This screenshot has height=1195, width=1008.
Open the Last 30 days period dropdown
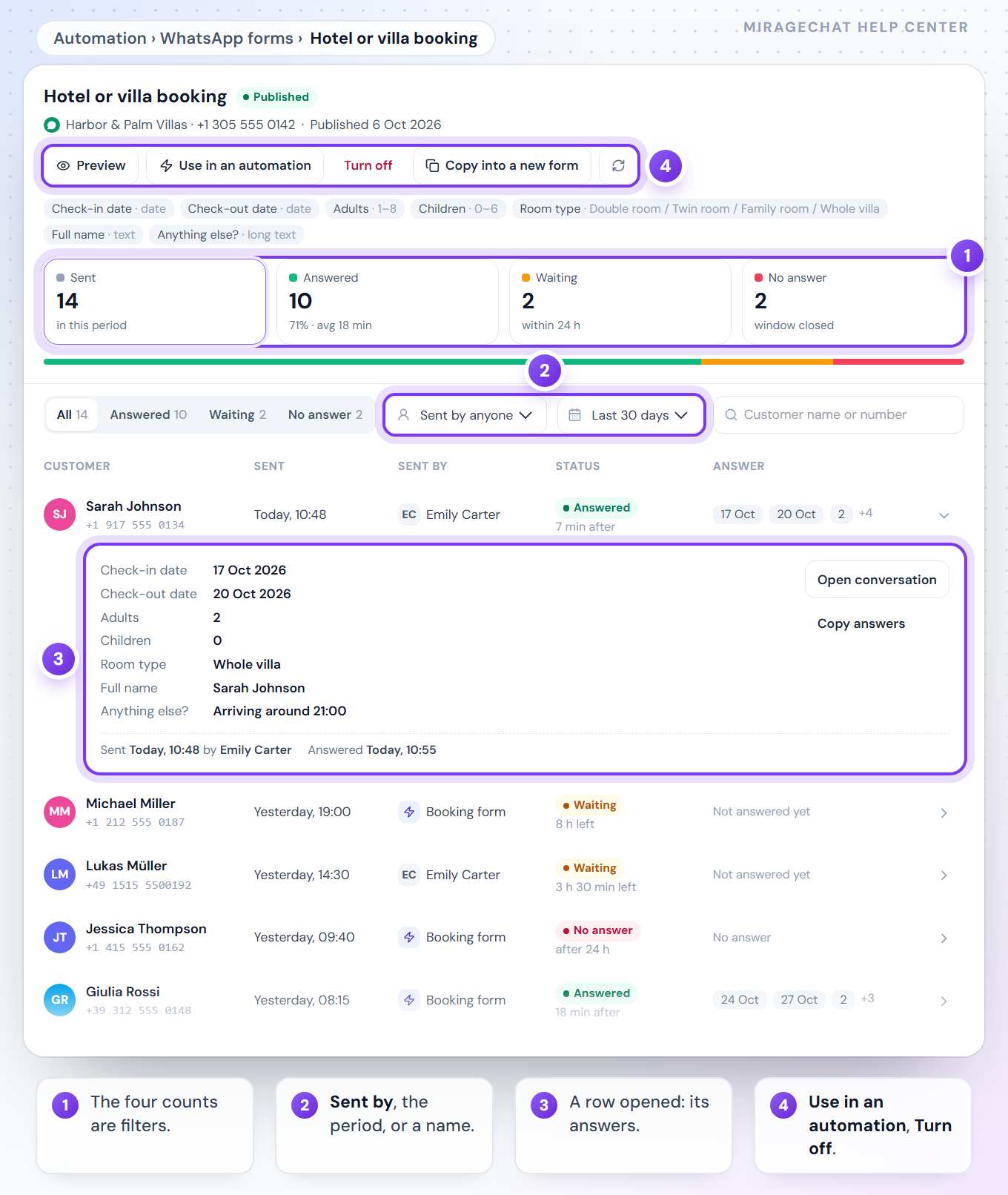click(630, 415)
